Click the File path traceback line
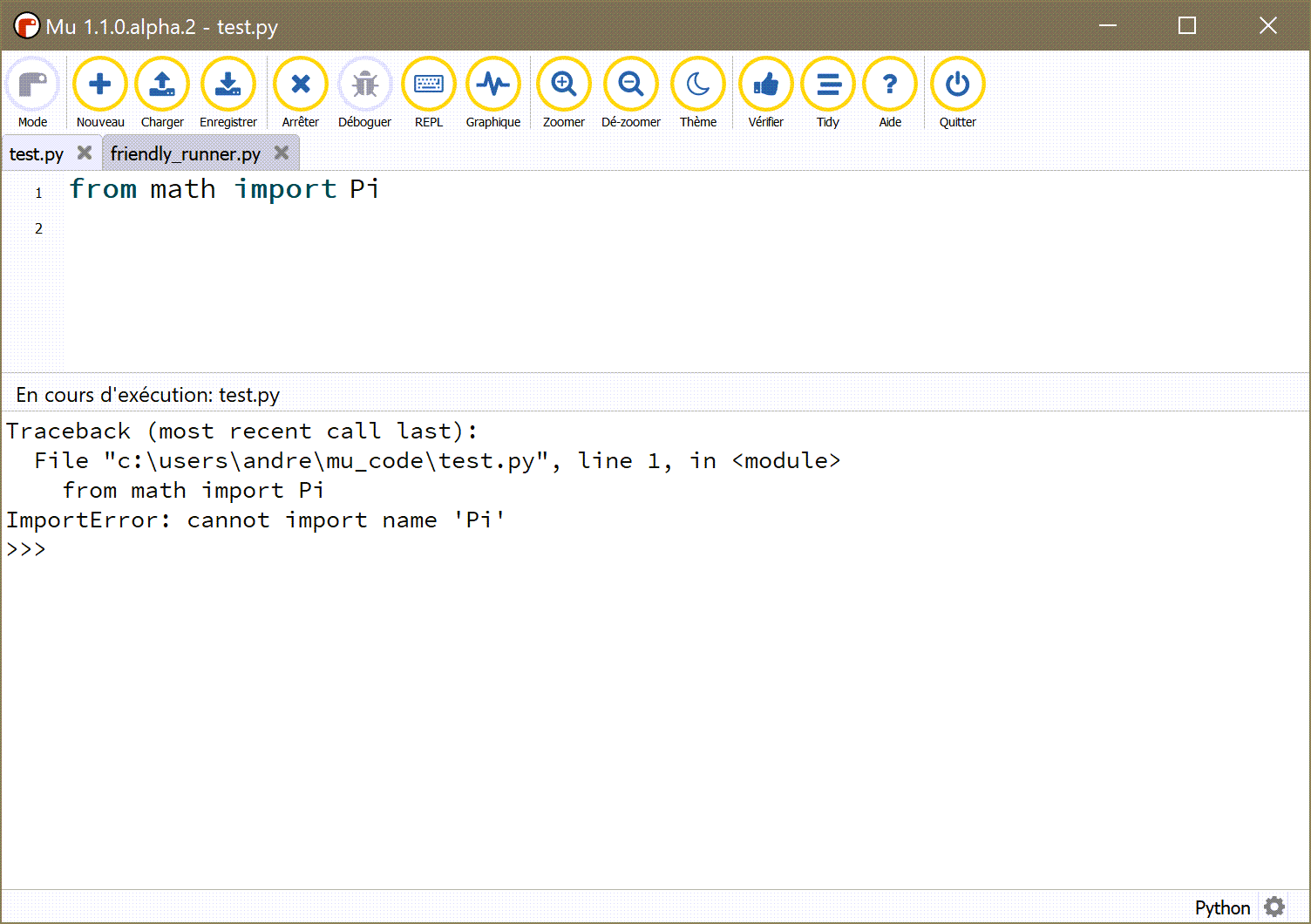Image resolution: width=1311 pixels, height=924 pixels. 438,461
